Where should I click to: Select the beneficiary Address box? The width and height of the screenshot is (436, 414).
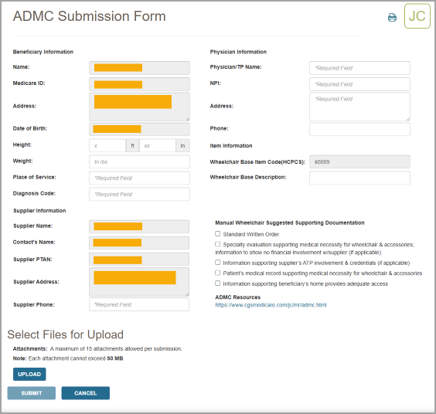pyautogui.click(x=139, y=107)
